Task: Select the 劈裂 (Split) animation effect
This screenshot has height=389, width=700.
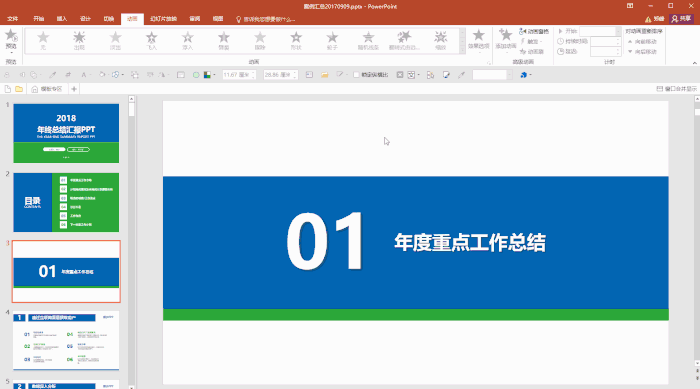Action: pos(224,40)
